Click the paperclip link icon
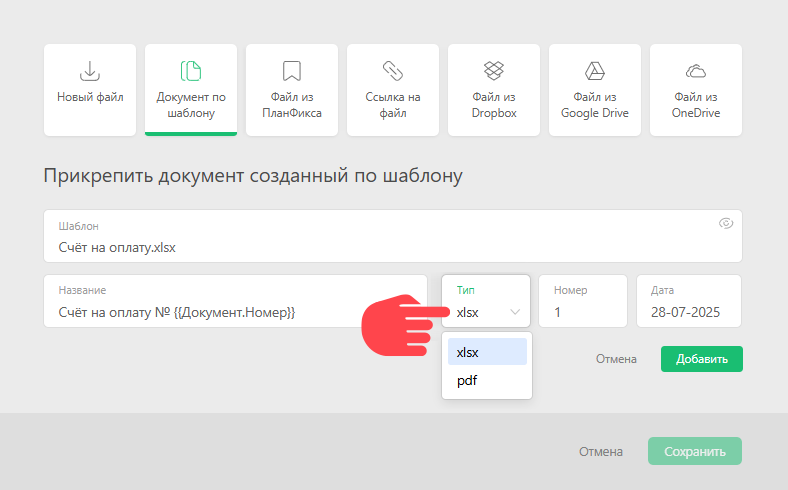Image resolution: width=788 pixels, height=490 pixels. point(393,71)
